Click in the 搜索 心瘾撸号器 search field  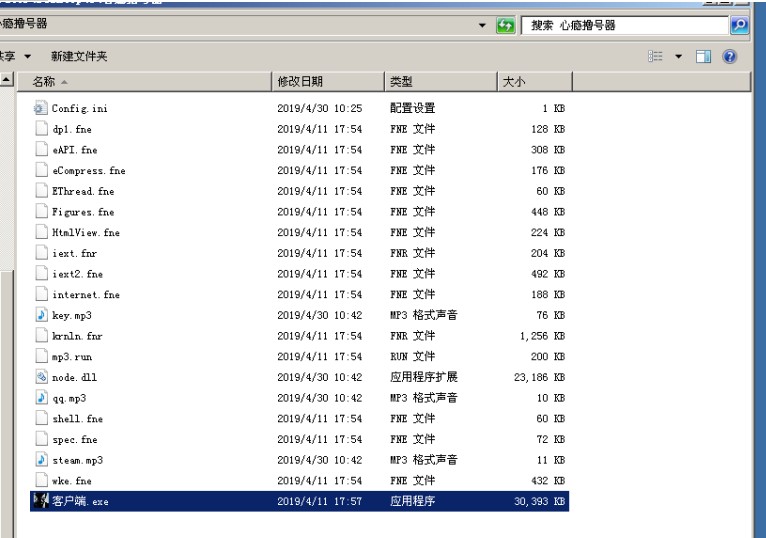(x=625, y=25)
